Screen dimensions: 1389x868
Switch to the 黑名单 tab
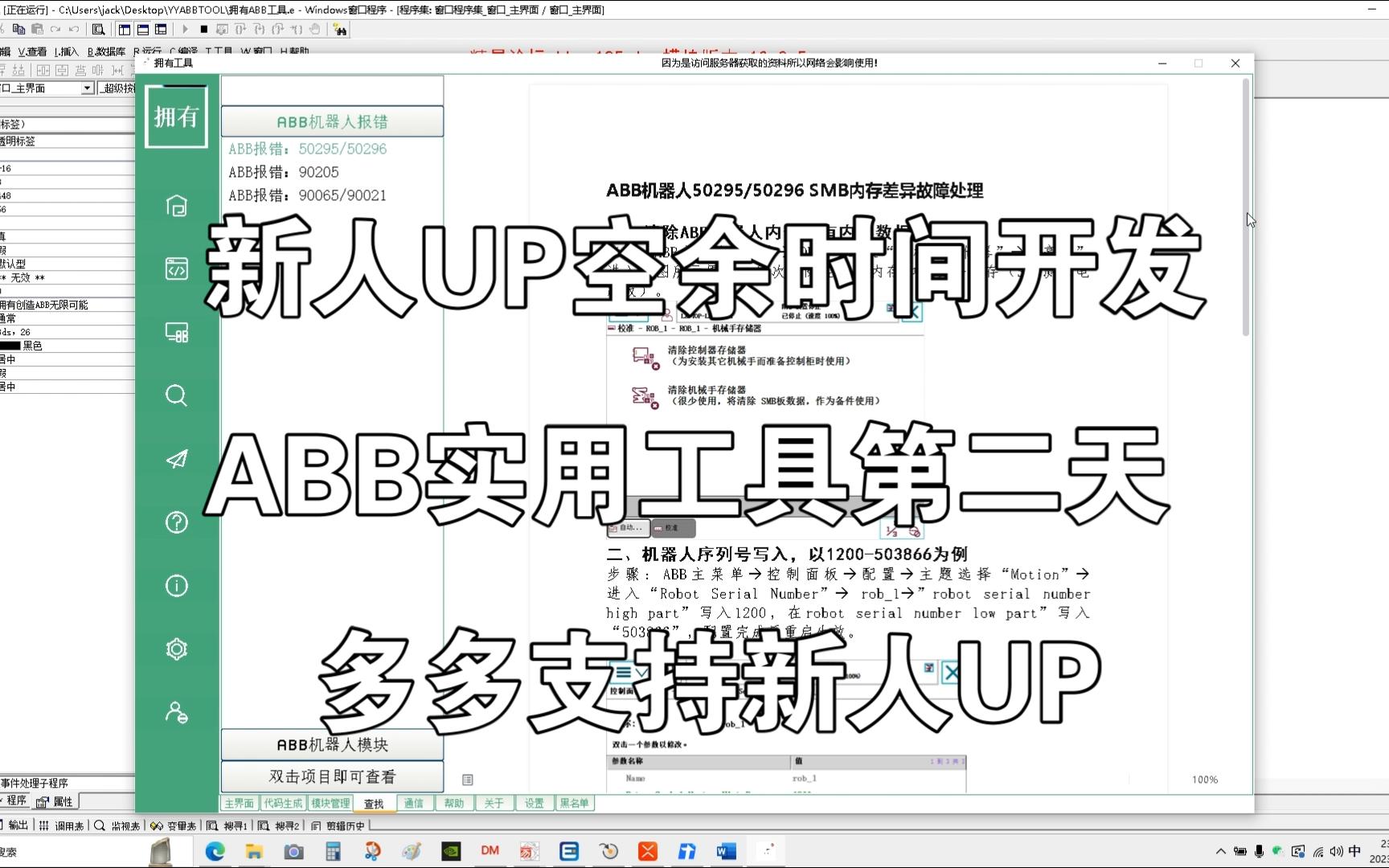point(575,803)
